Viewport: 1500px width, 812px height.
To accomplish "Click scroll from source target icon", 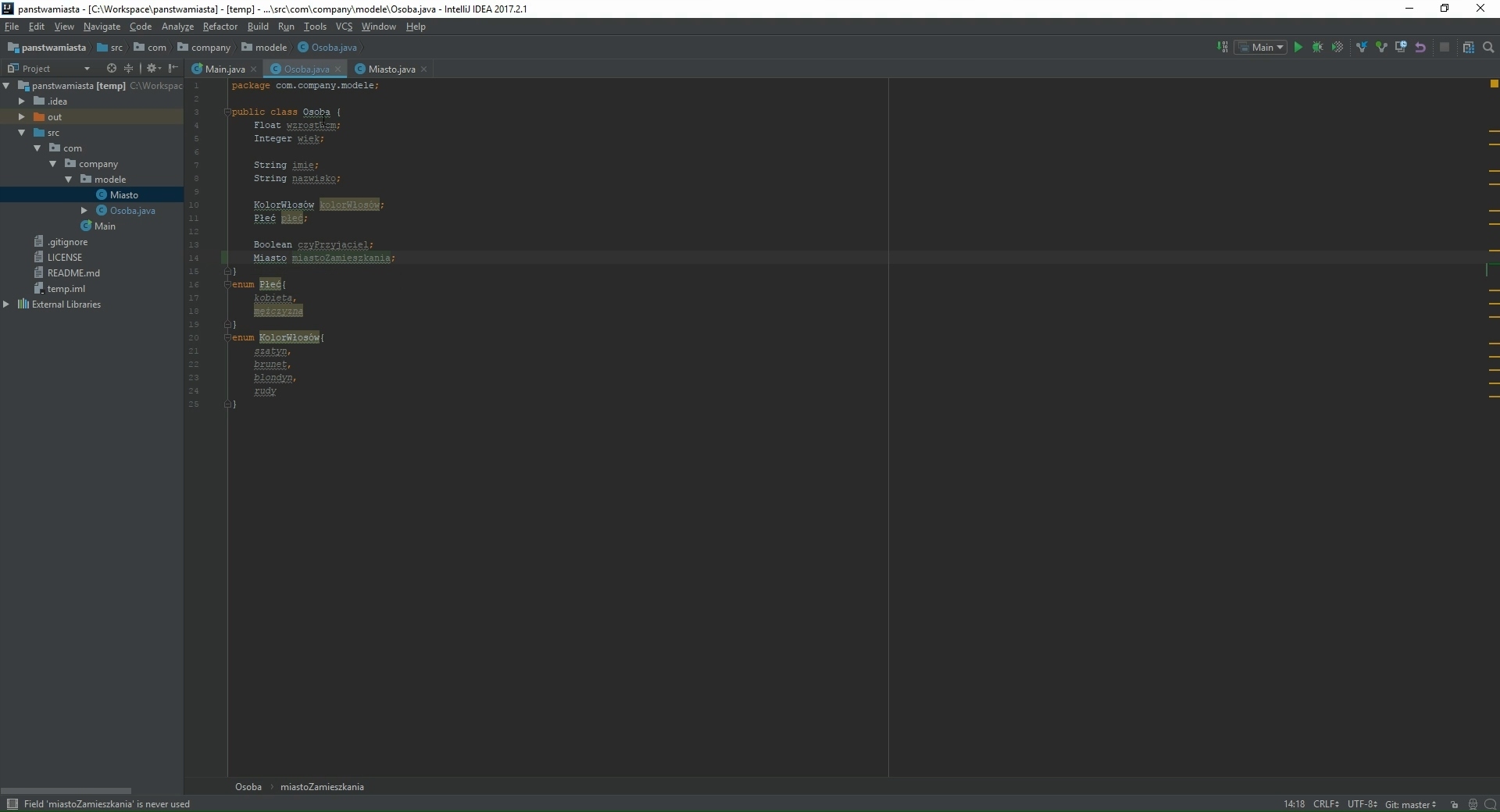I will click(112, 69).
